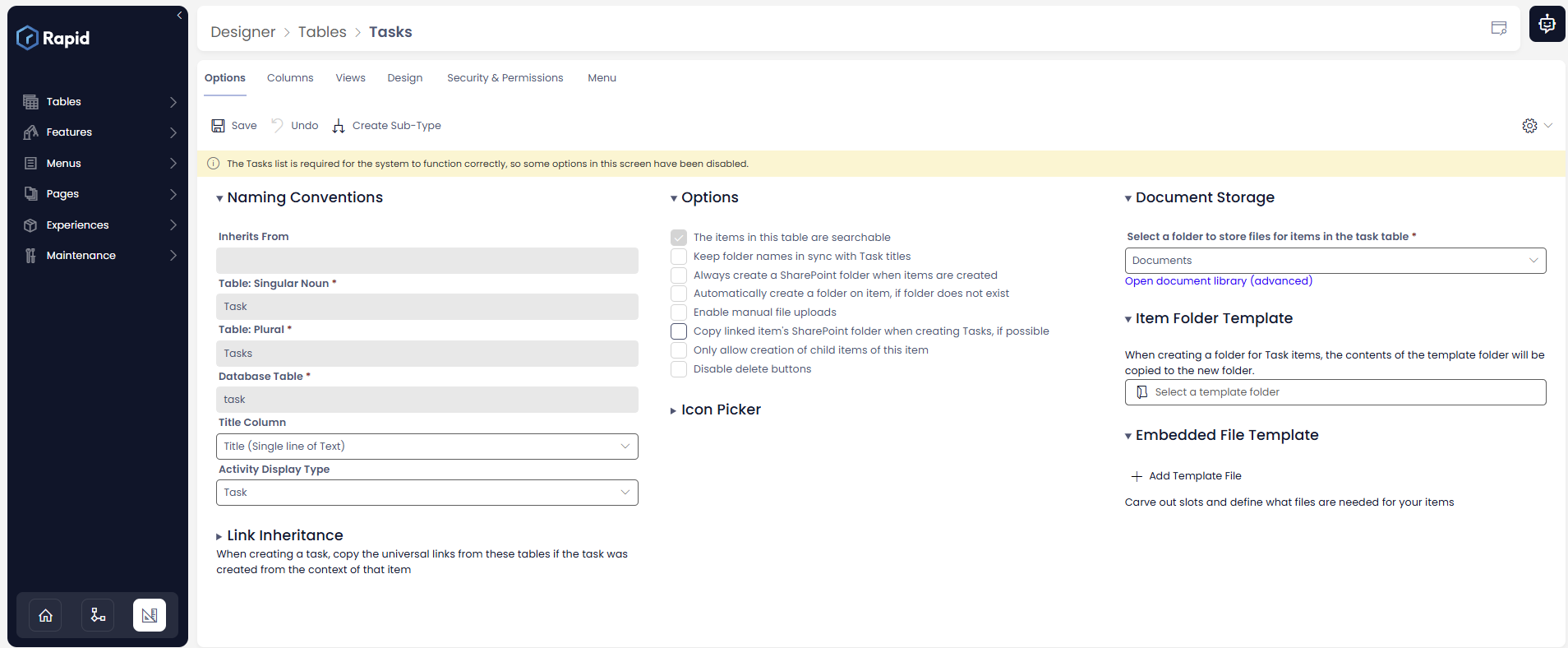Check Always create a SharePoint folder option
This screenshot has height=648, width=1568.
click(679, 275)
